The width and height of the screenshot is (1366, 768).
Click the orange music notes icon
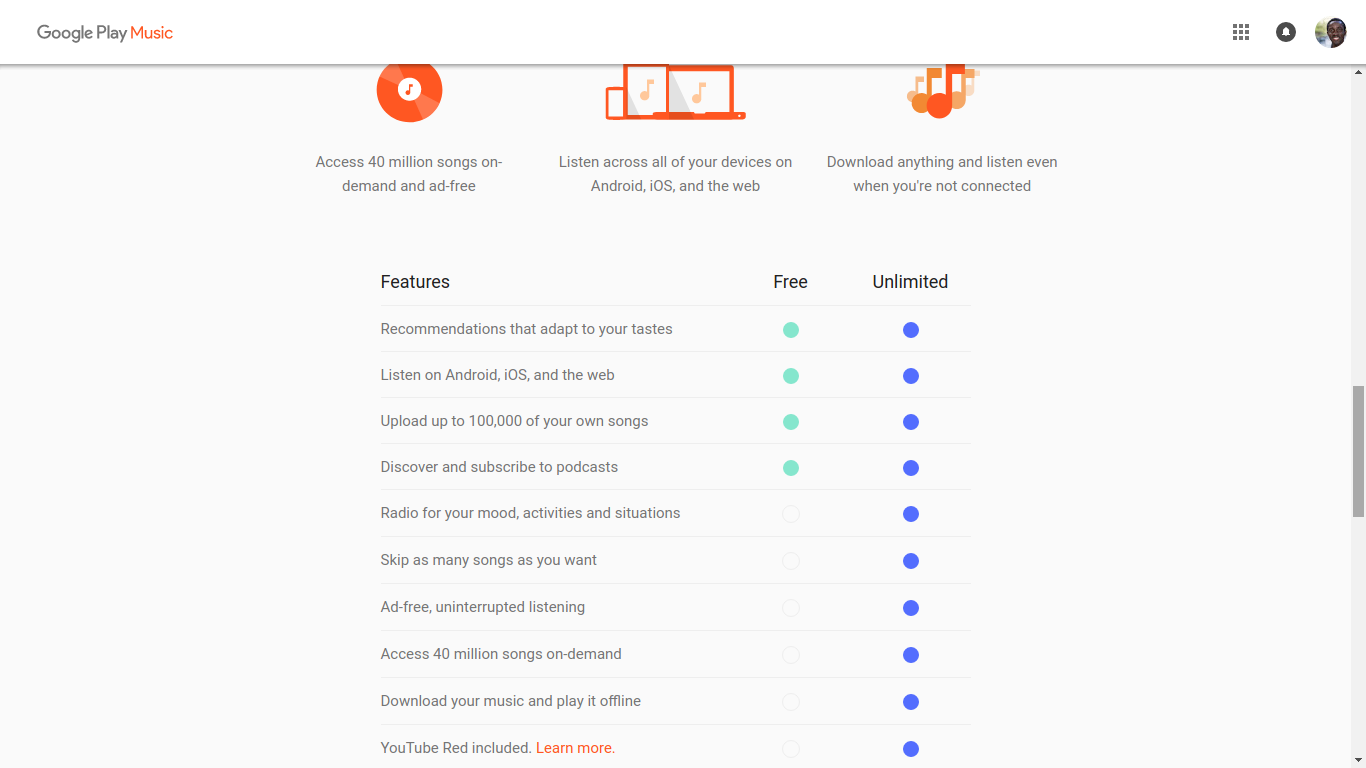tap(942, 92)
